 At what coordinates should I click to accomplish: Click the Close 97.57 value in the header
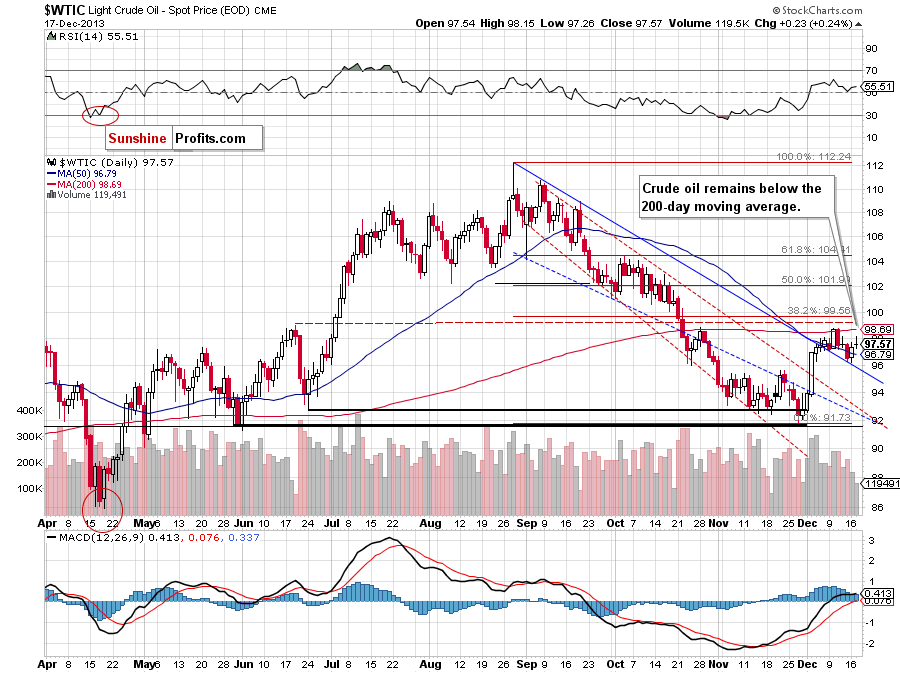[x=631, y=24]
